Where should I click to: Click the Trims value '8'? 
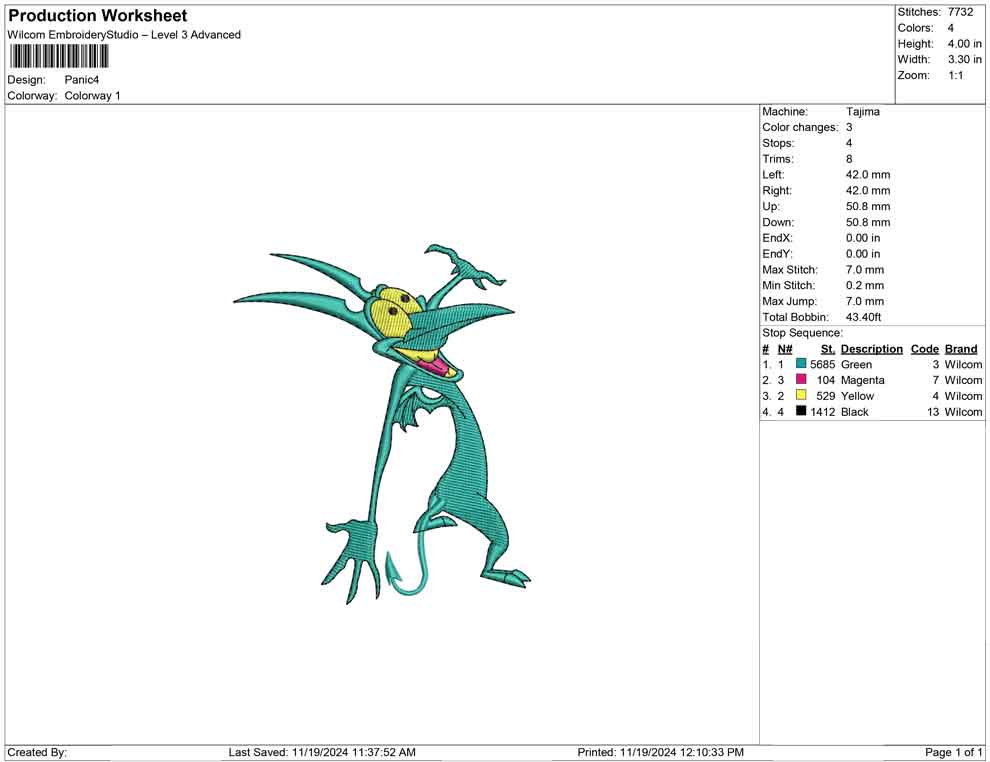[849, 158]
